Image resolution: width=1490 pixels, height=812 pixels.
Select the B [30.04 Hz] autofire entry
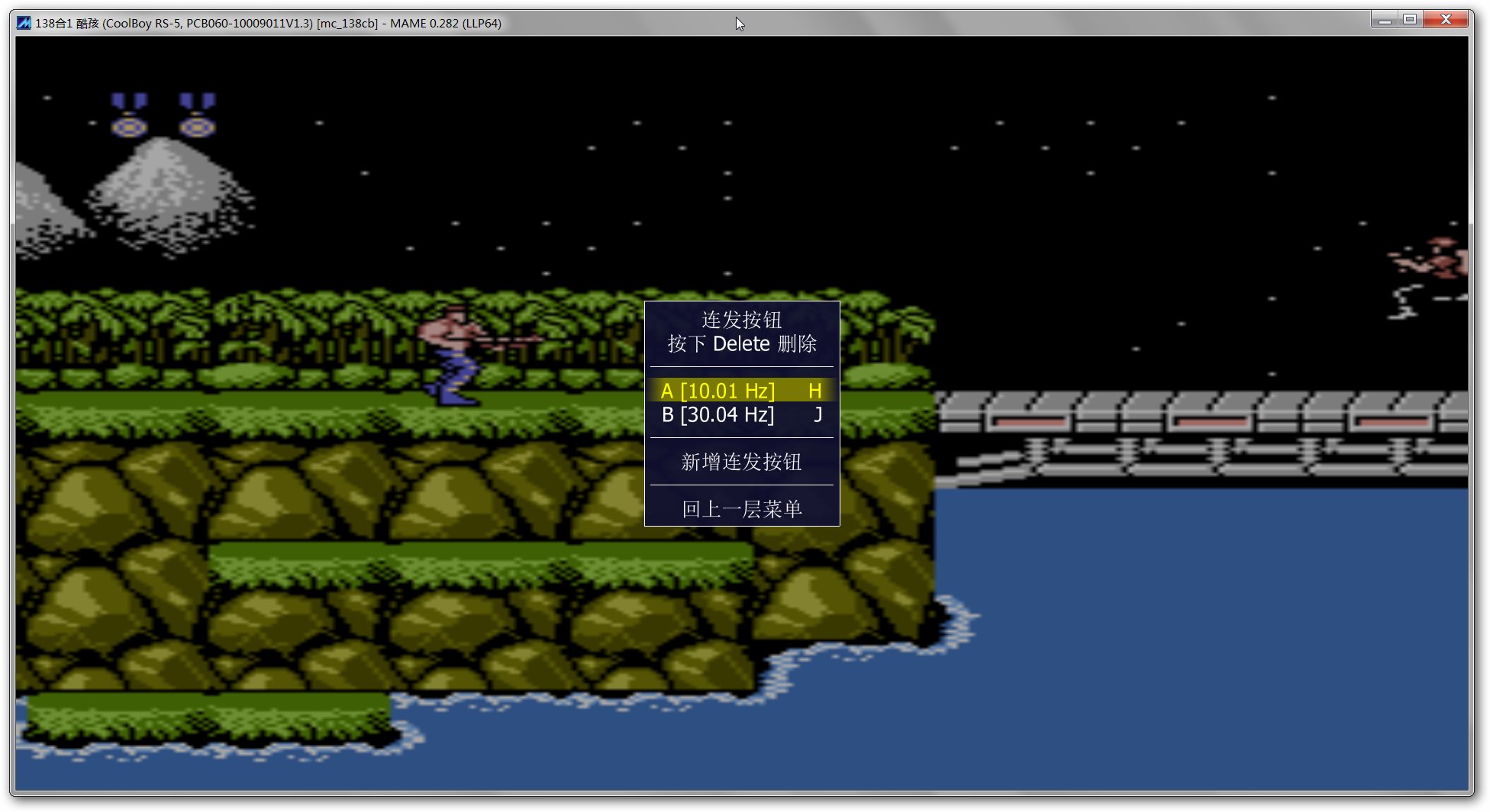tap(718, 414)
